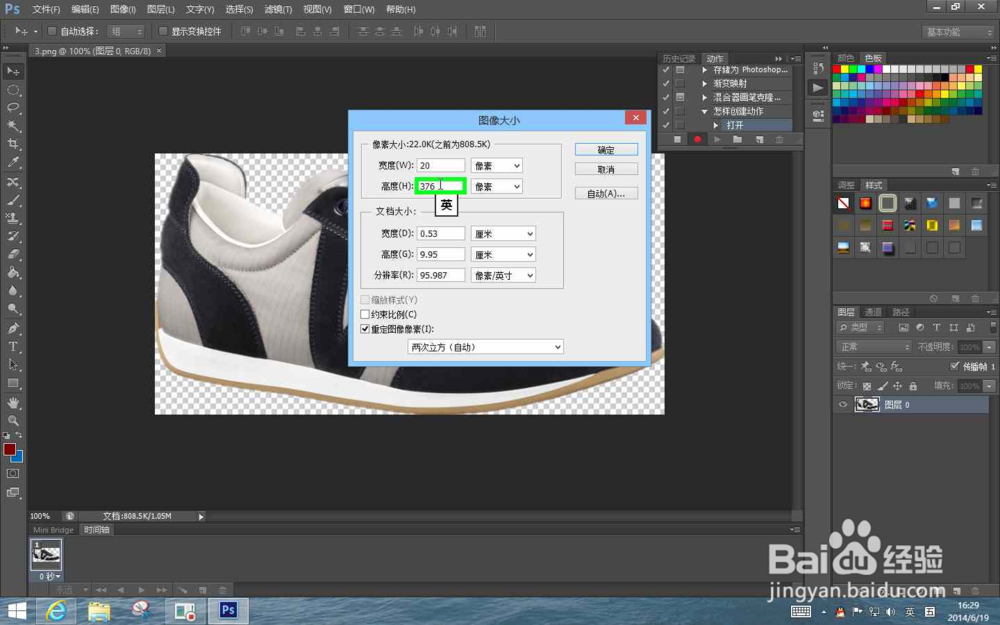Viewport: 1000px width, 625px height.
Task: Click 自动(A)... button
Action: pos(606,193)
